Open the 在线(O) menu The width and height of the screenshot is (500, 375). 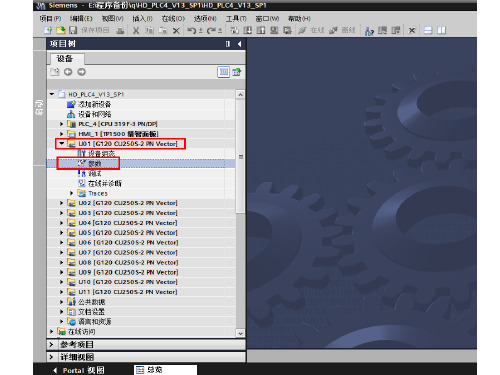[x=173, y=19]
